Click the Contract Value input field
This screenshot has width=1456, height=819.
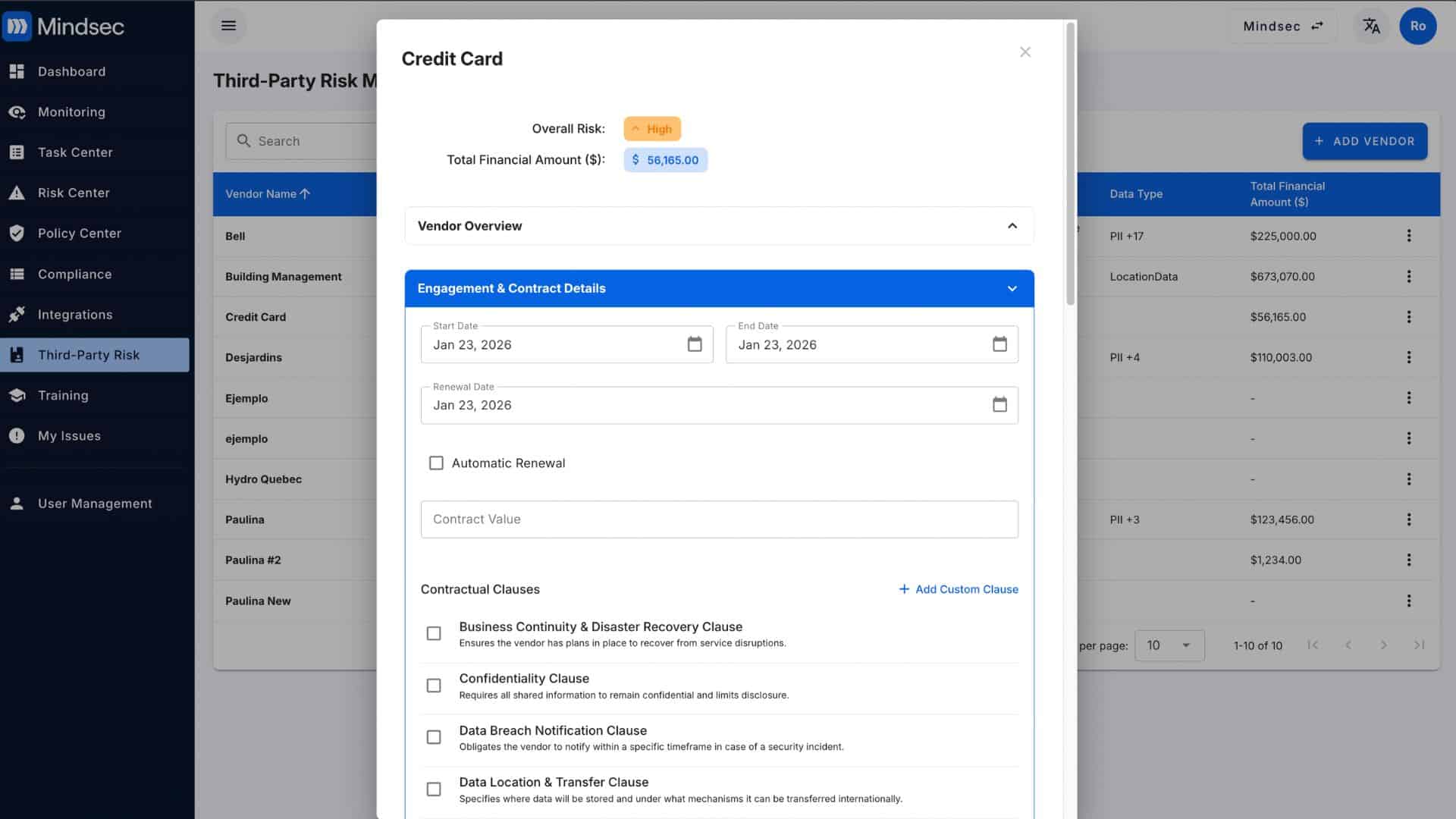pos(719,519)
